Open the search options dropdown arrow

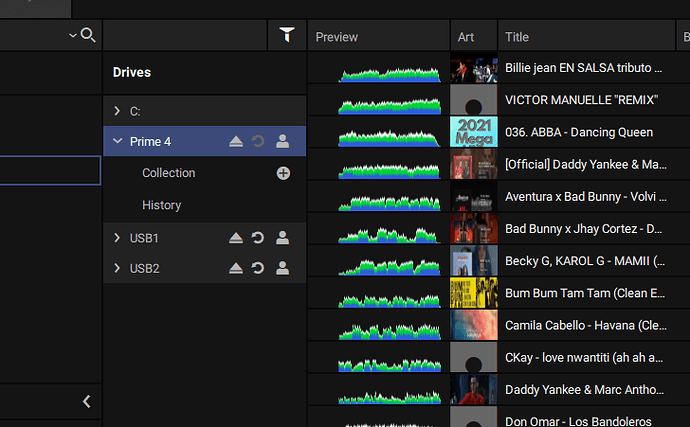tap(73, 35)
